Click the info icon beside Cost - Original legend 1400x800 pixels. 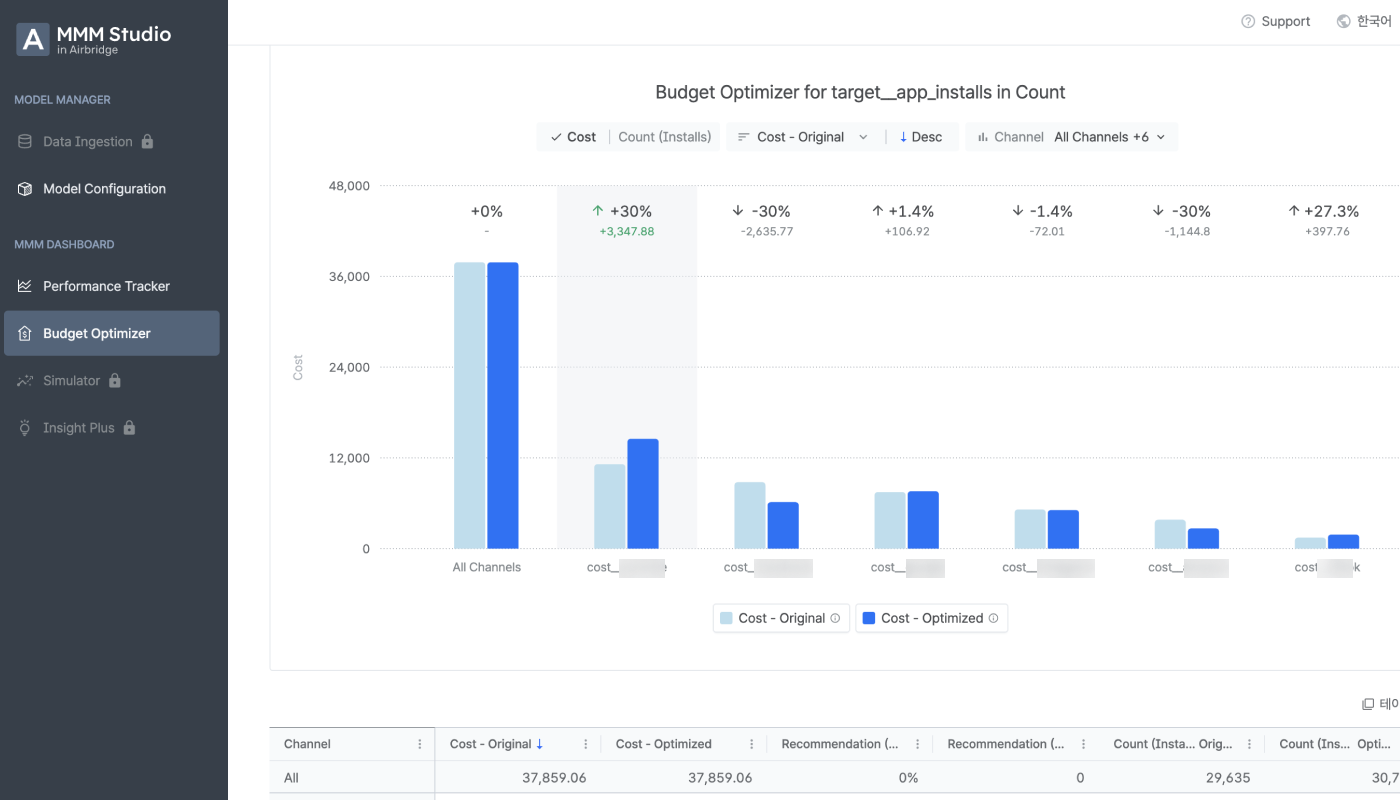pos(835,618)
